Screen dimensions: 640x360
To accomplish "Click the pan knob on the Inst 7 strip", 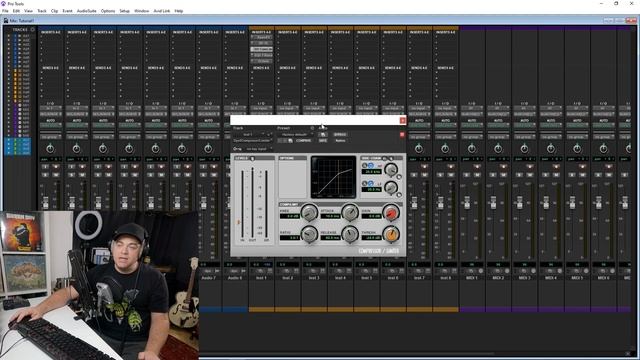I will point(419,148).
